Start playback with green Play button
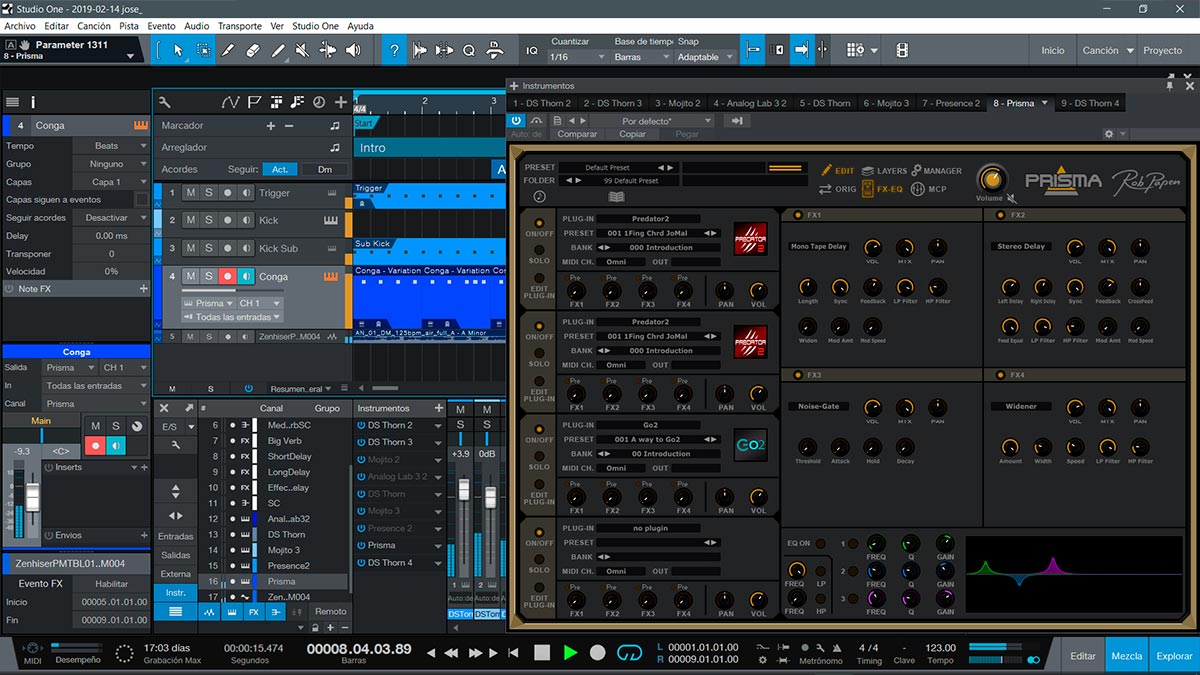 pyautogui.click(x=570, y=652)
